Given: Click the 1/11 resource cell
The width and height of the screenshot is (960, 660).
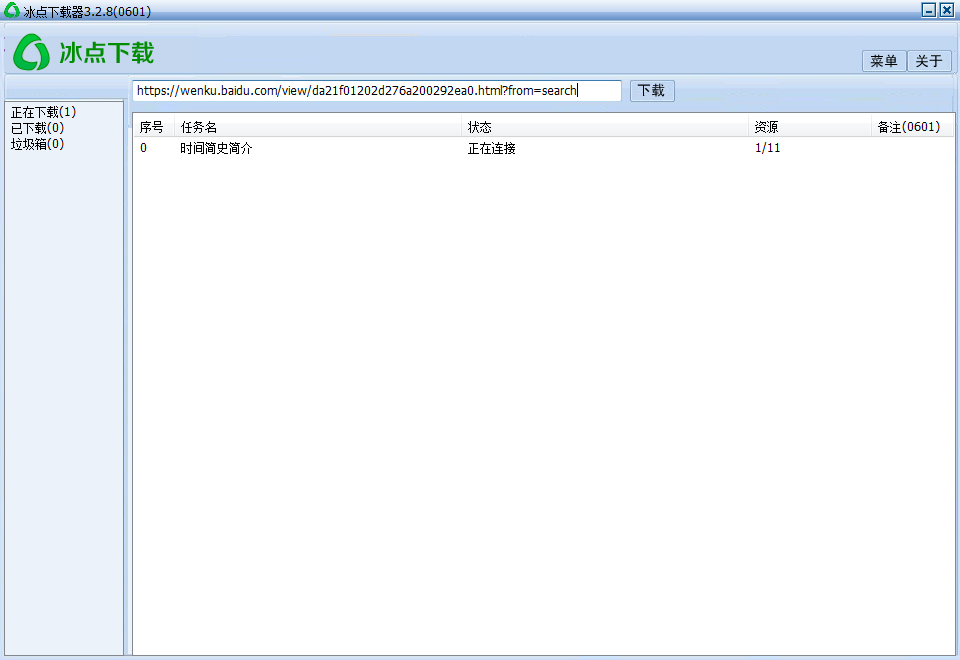Looking at the screenshot, I should pos(768,148).
